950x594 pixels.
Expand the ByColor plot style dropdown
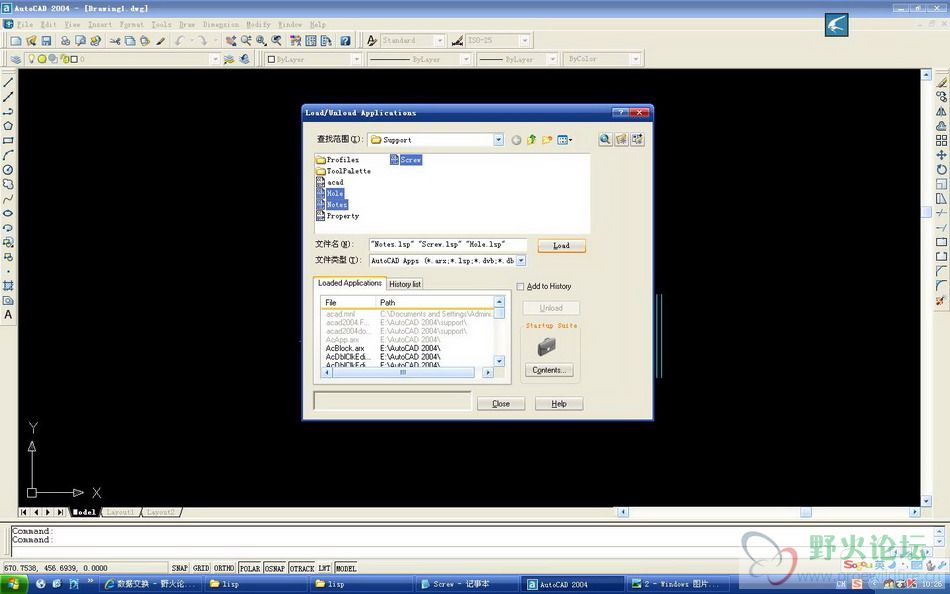pos(636,59)
